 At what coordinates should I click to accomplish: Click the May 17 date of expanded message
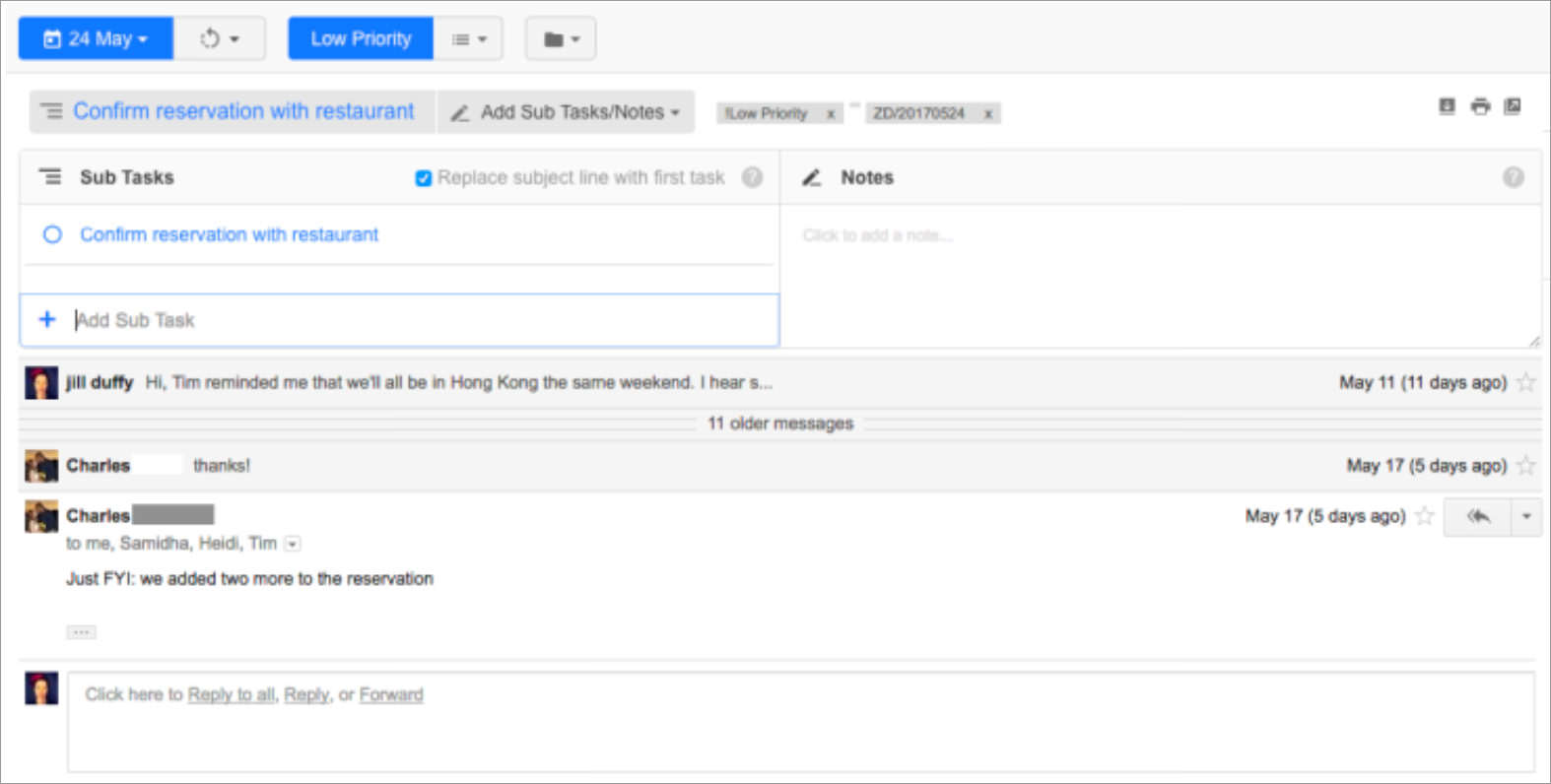point(1324,516)
